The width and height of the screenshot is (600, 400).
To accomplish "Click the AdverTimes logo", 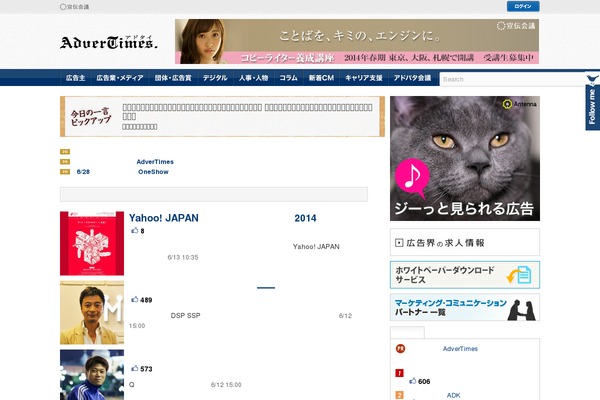I will tap(108, 42).
